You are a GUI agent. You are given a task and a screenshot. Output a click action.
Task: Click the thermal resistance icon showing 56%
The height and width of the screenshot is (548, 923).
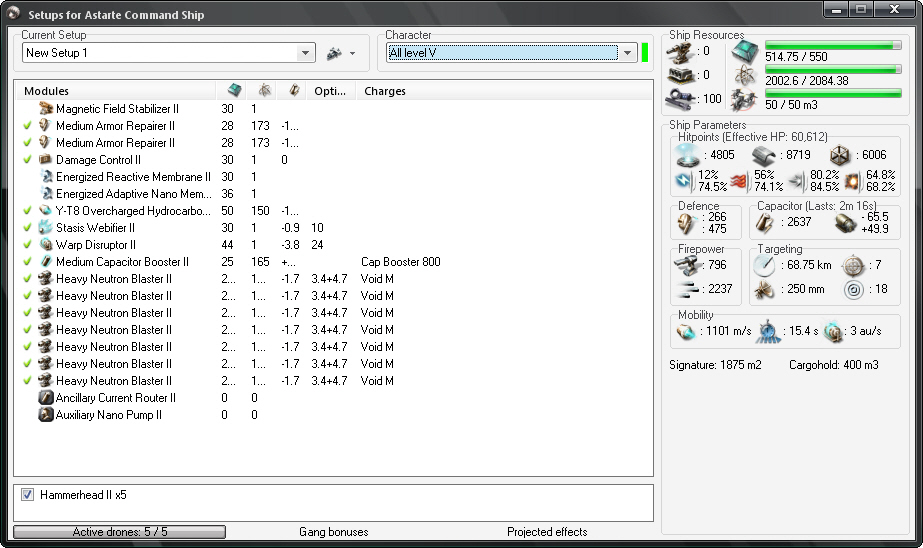[x=739, y=181]
